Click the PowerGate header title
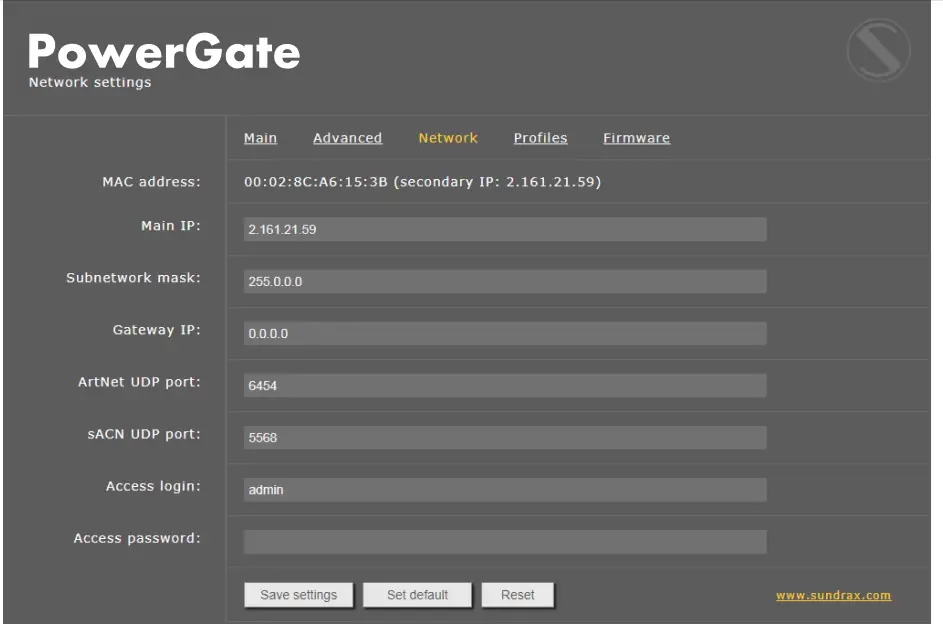 [x=165, y=52]
